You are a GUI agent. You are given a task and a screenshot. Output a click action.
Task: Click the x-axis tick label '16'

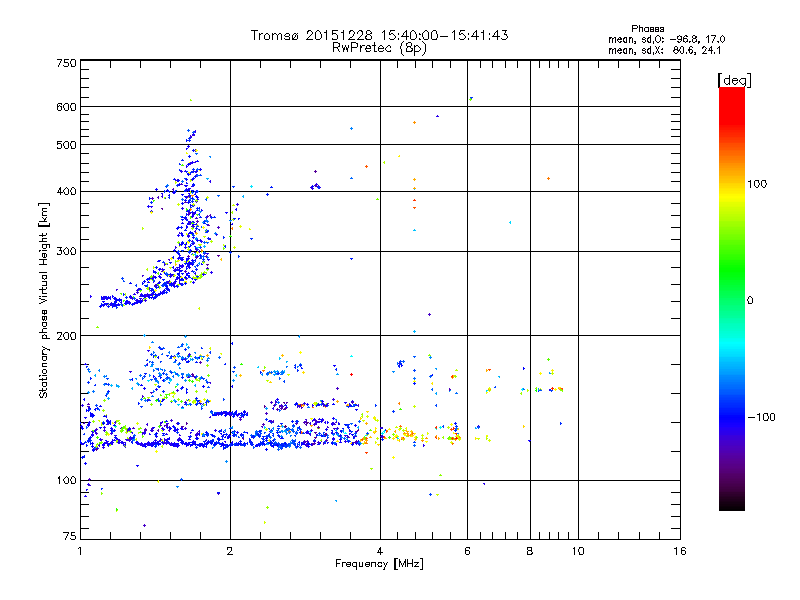click(680, 551)
